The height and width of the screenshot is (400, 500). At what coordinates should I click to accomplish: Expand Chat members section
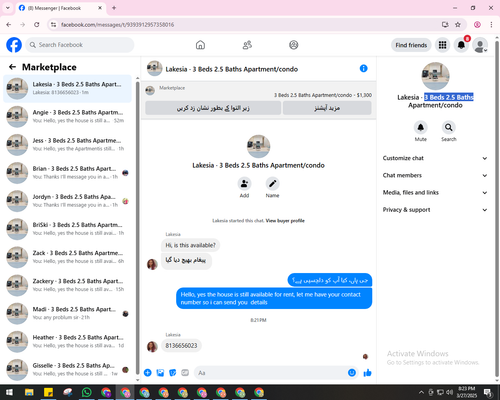[435, 175]
